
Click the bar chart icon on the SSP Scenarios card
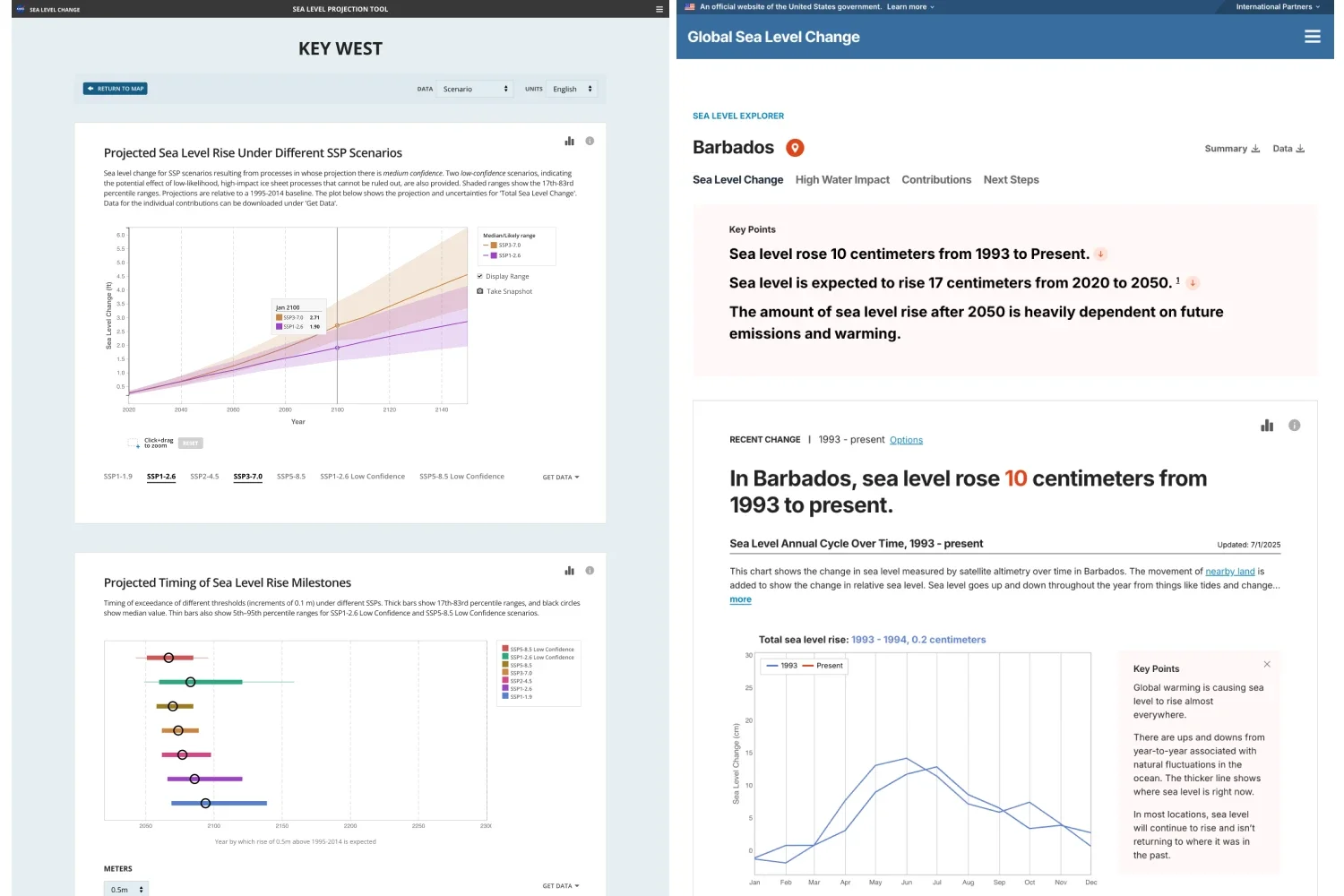coord(569,141)
